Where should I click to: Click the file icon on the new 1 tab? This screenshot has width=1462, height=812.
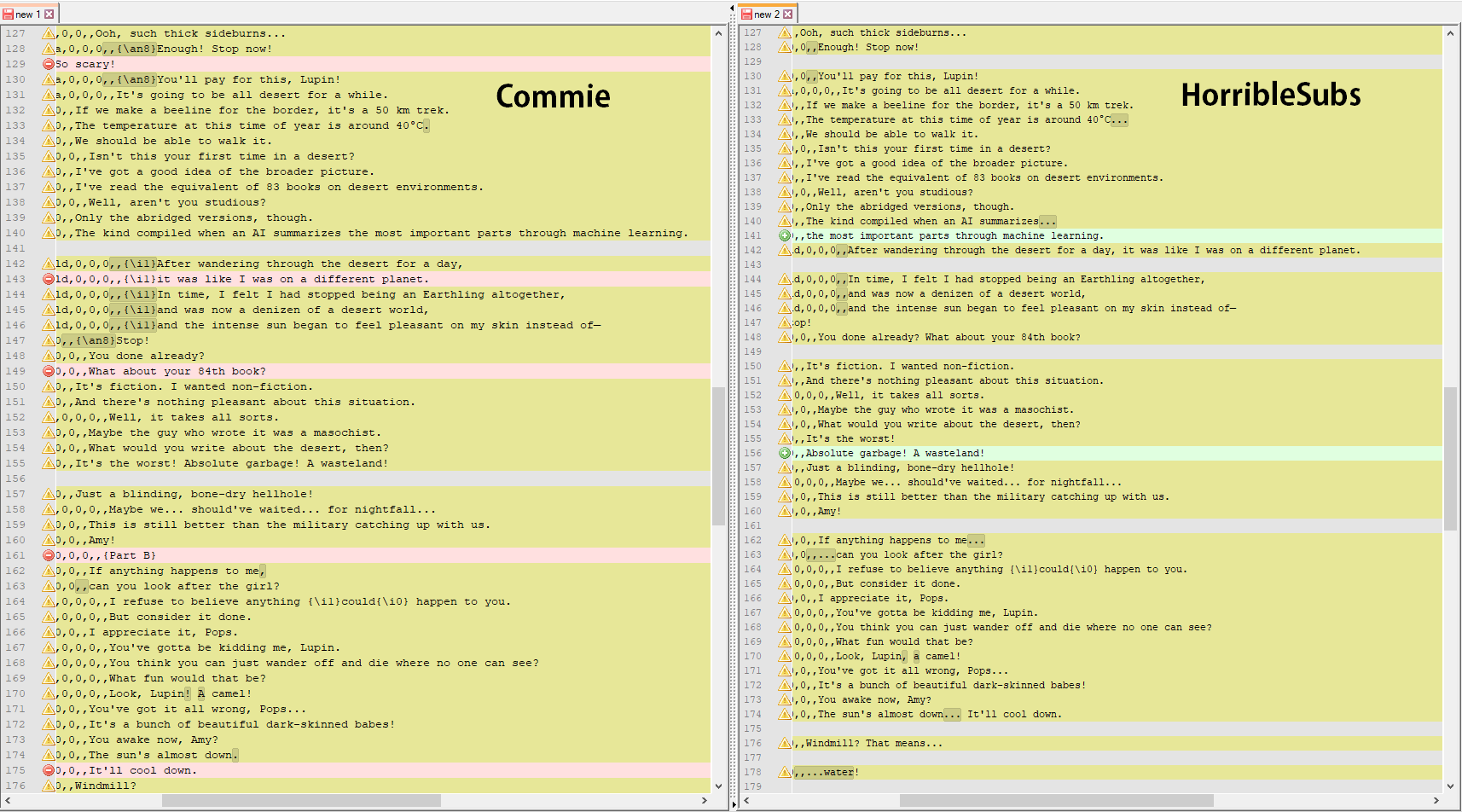[x=9, y=14]
